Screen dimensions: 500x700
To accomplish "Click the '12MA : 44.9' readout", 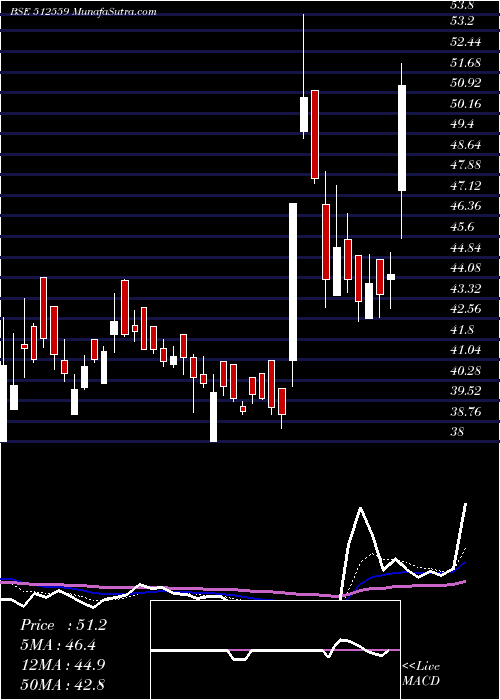I will [x=63, y=665].
